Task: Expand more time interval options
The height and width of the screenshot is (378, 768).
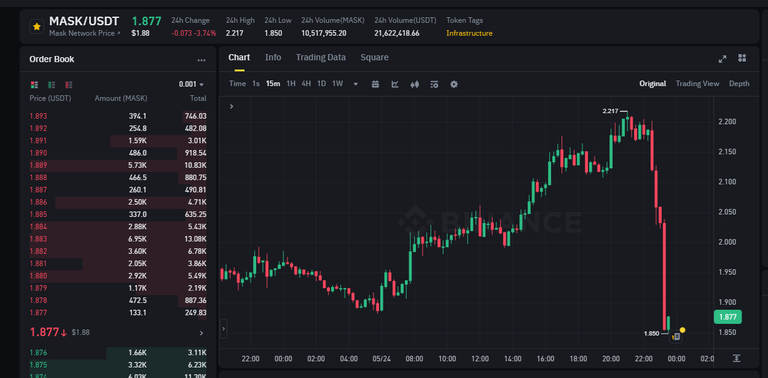Action: point(356,84)
